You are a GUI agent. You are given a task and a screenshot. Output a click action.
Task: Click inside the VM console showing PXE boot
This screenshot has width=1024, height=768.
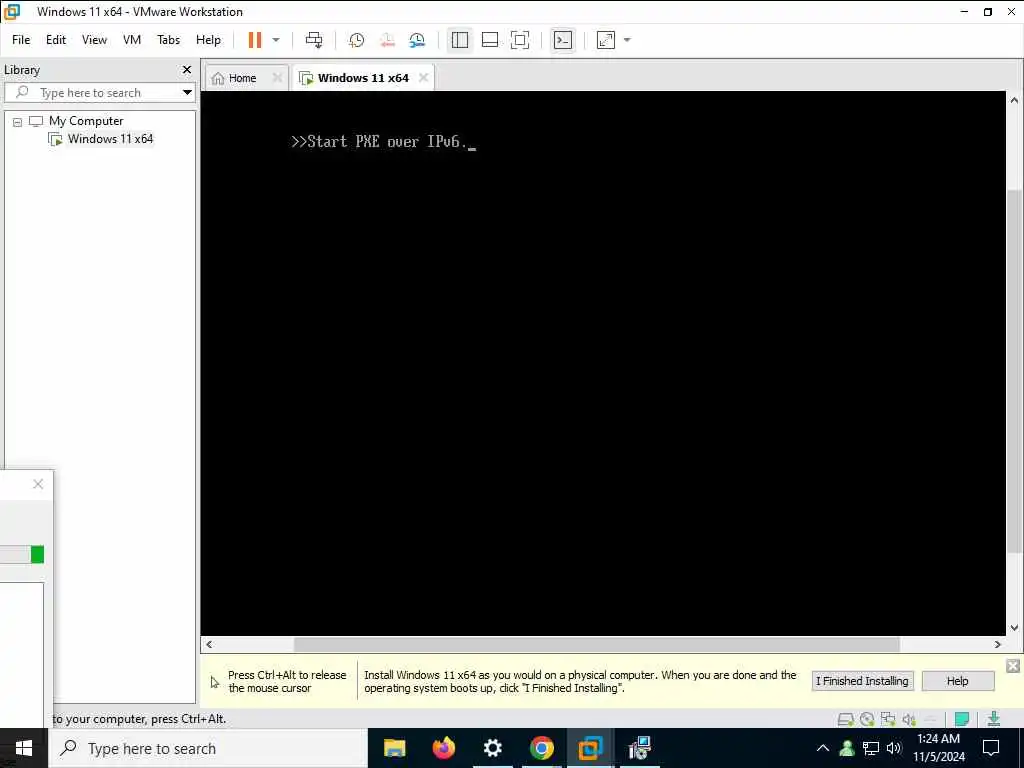pyautogui.click(x=603, y=363)
